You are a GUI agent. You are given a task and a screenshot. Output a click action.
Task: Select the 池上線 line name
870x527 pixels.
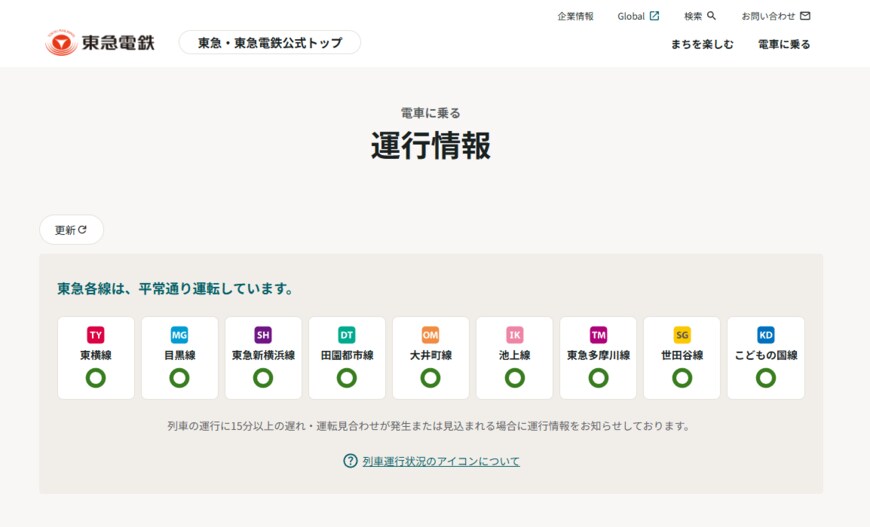point(514,355)
